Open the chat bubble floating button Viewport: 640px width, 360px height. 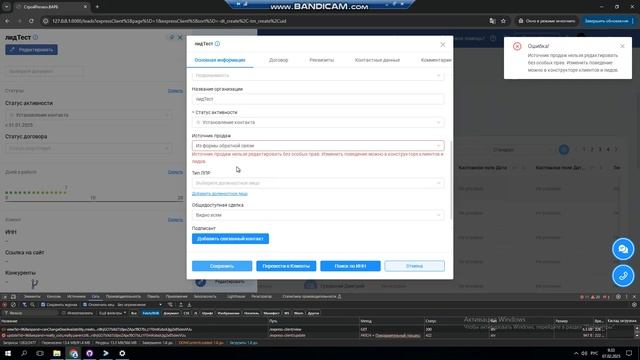coord(623,249)
